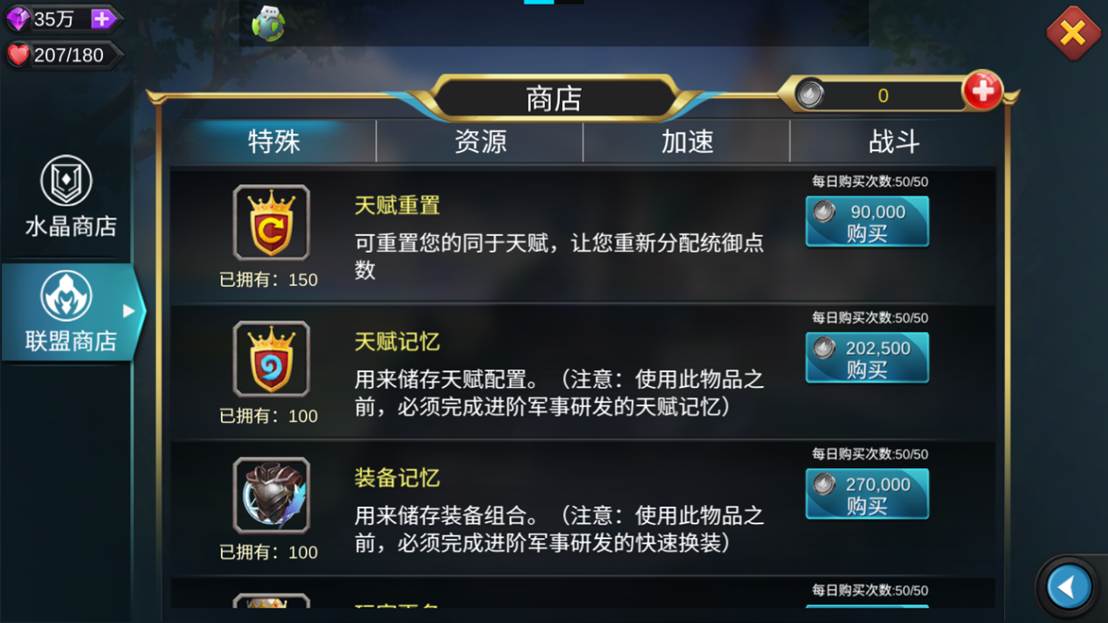Click the 天赋重置 crown shield icon

[271, 222]
